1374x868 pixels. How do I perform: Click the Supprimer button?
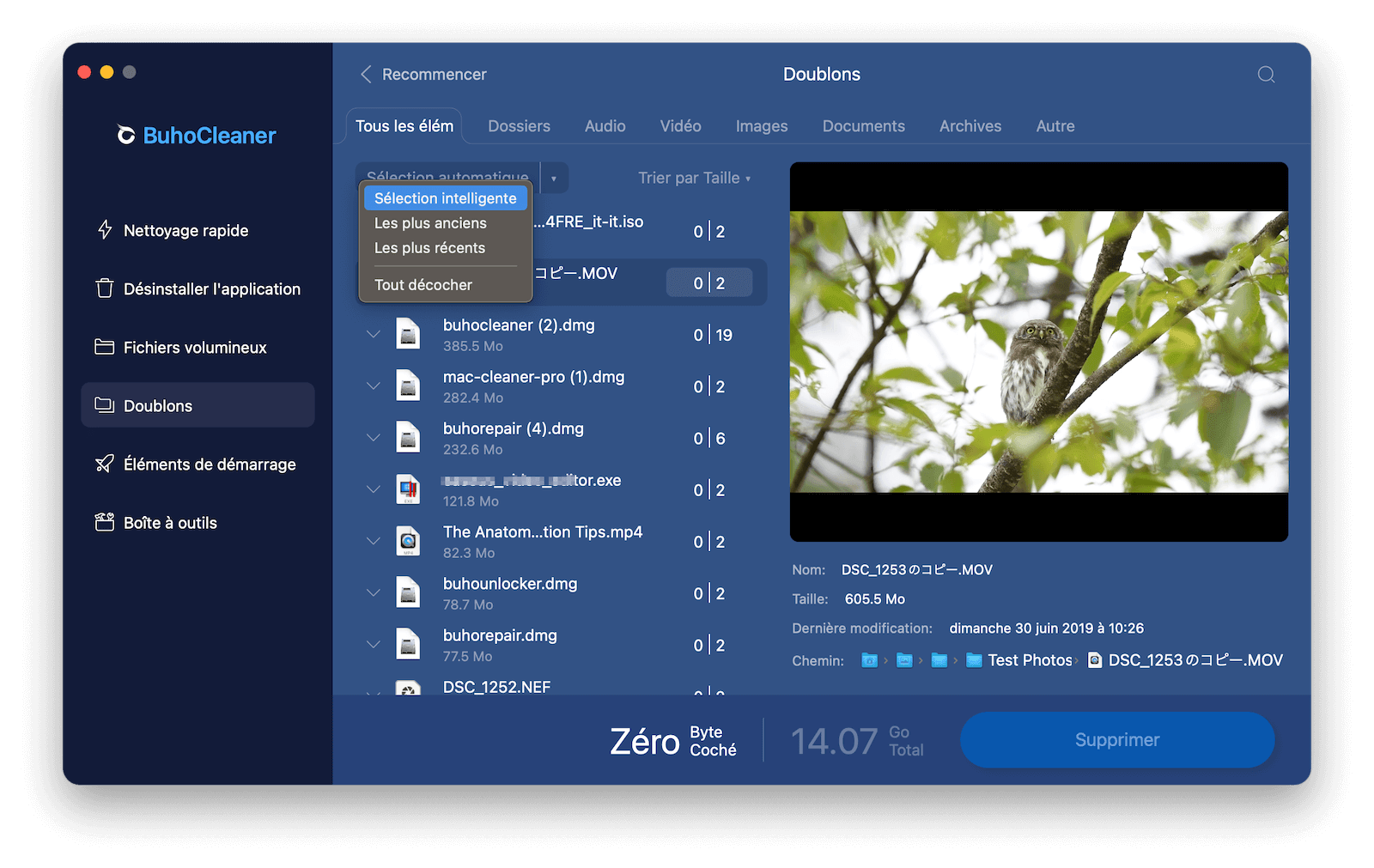click(x=1116, y=740)
